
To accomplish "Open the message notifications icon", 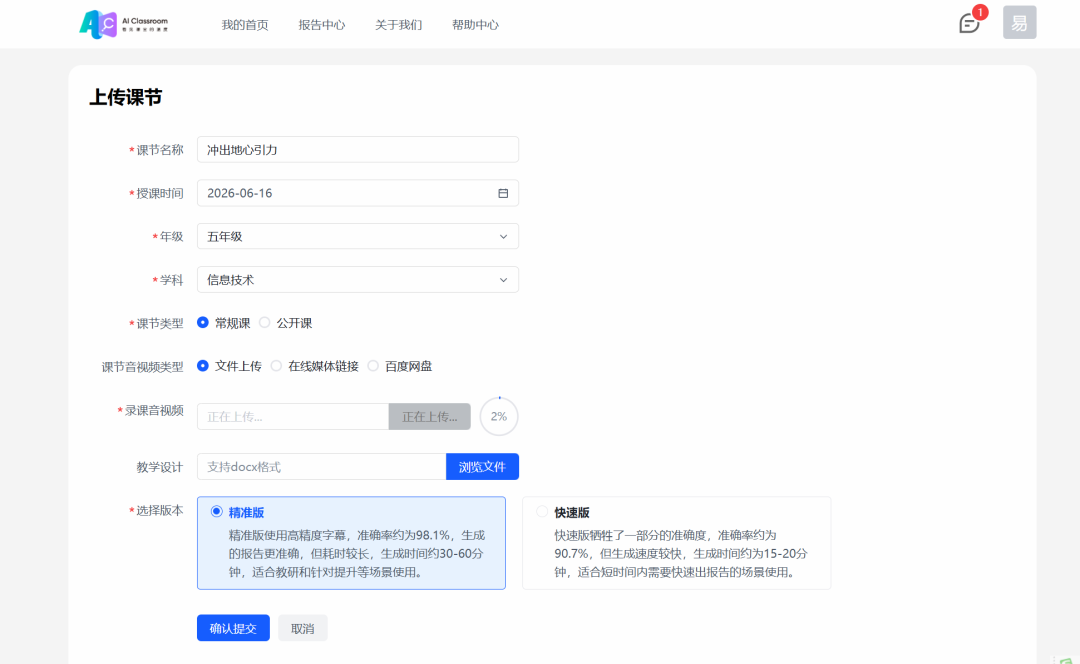I will 969,24.
